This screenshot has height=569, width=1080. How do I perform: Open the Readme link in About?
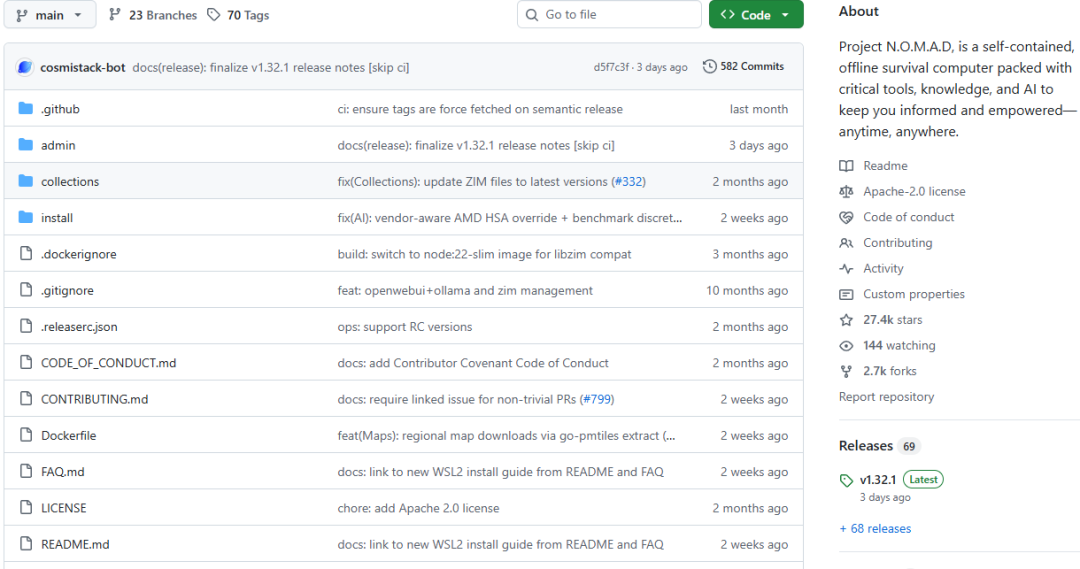[885, 166]
